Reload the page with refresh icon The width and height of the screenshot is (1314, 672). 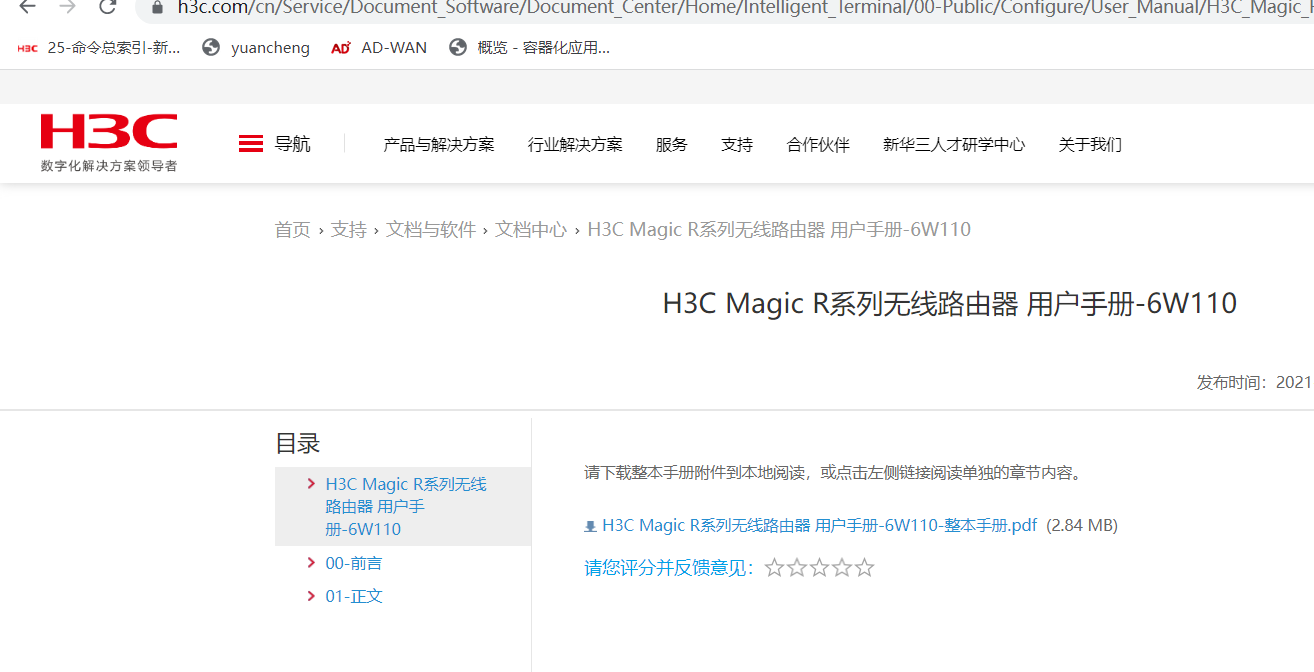click(108, 6)
